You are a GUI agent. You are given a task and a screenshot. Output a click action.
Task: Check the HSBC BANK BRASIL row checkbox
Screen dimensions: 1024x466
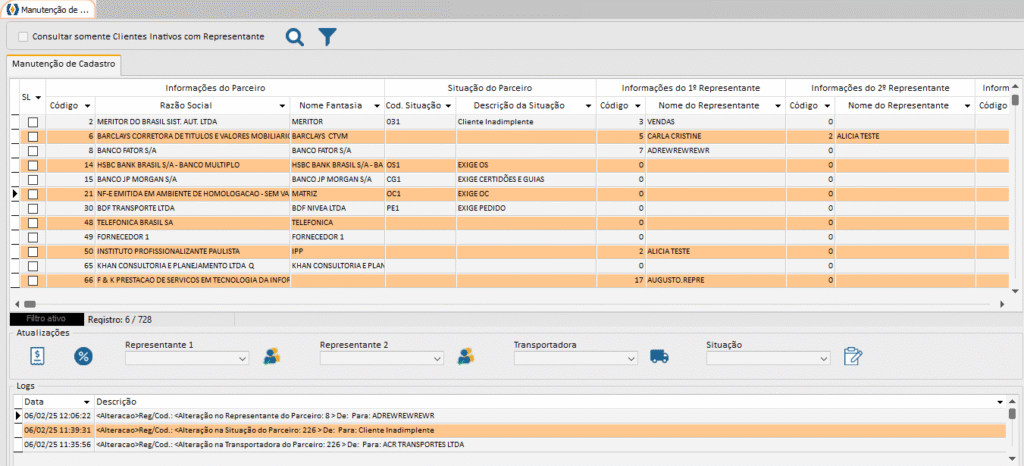point(33,165)
